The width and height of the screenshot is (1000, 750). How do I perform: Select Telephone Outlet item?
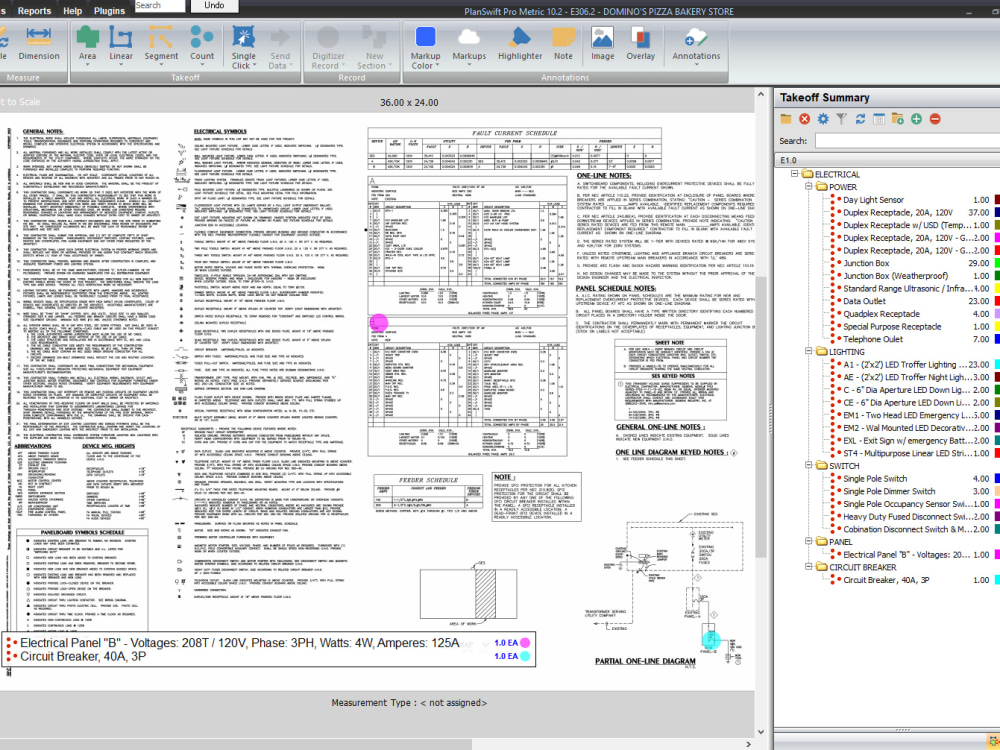pos(873,339)
